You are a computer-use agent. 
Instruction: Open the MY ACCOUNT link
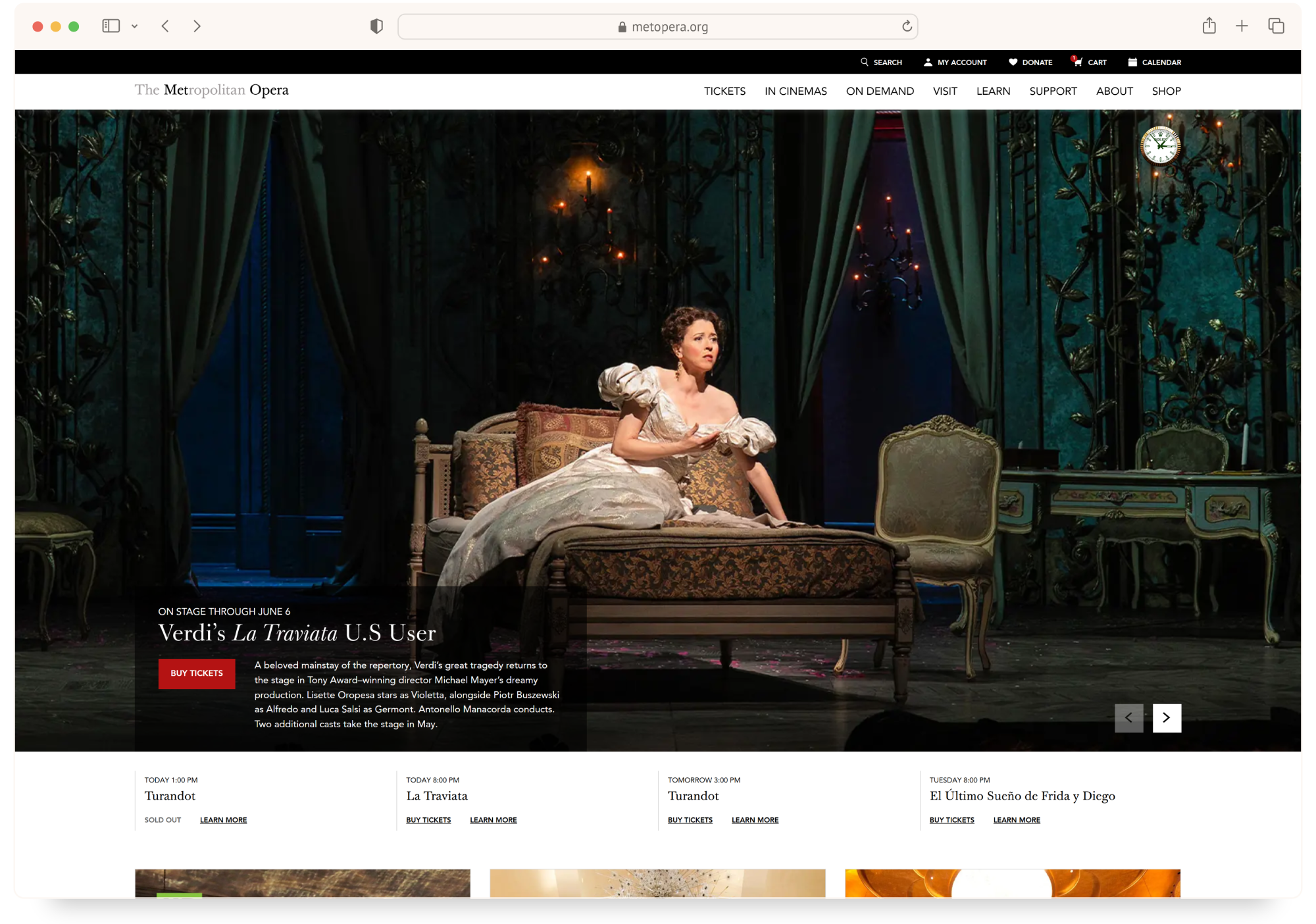pyautogui.click(x=962, y=63)
